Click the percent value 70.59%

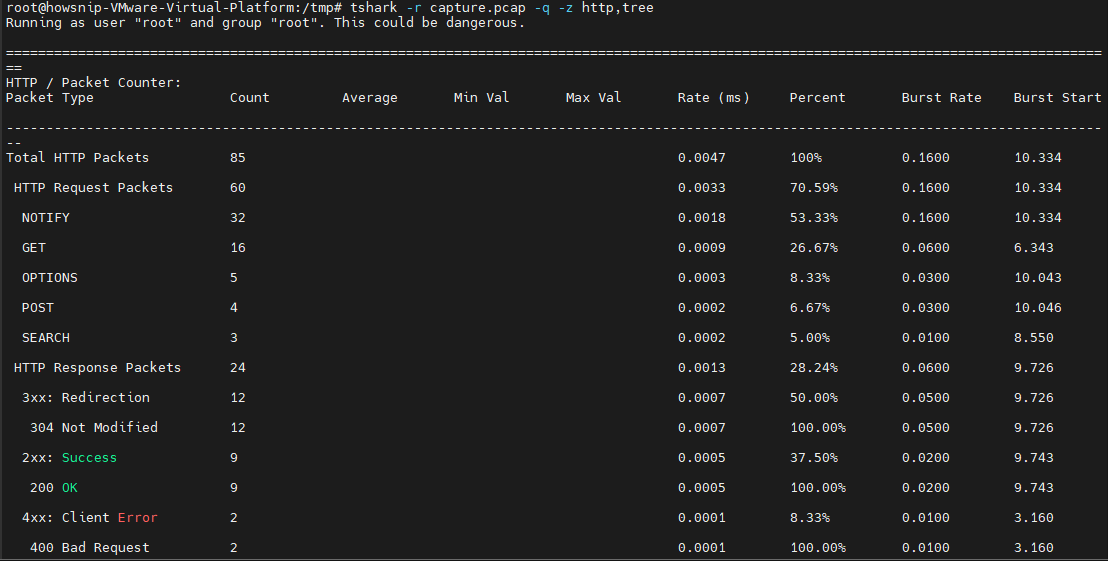click(x=814, y=187)
